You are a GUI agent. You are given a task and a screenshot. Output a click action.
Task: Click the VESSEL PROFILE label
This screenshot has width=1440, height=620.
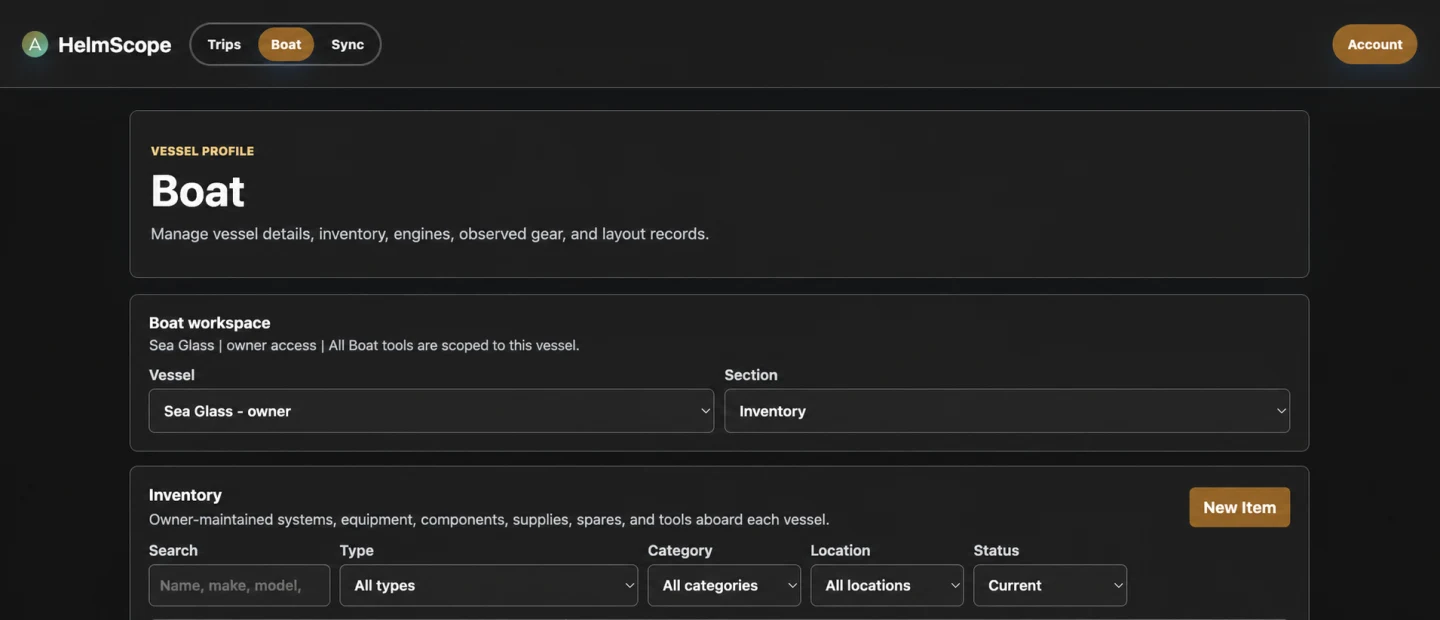(x=202, y=151)
